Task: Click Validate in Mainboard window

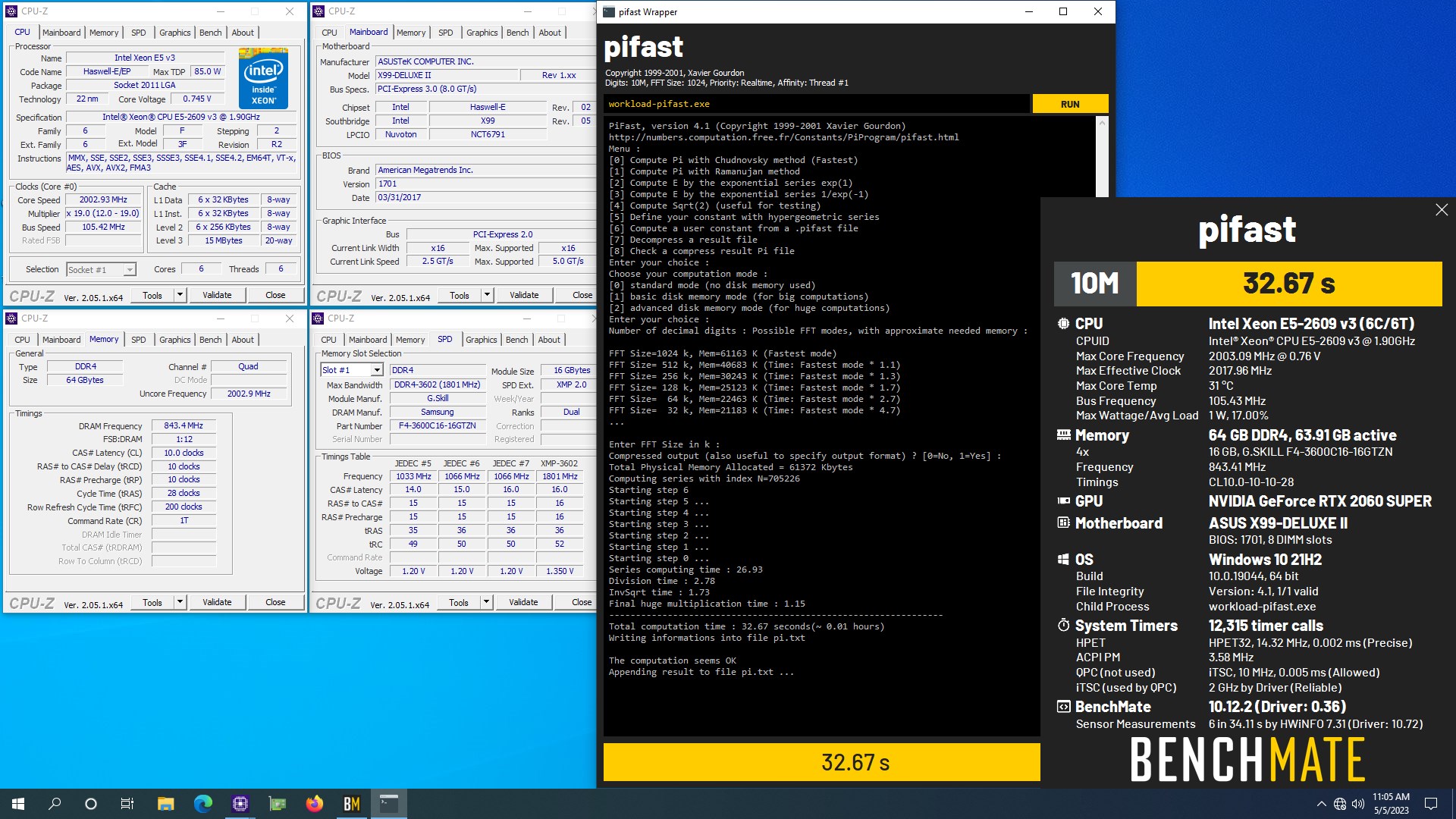Action: tap(524, 295)
